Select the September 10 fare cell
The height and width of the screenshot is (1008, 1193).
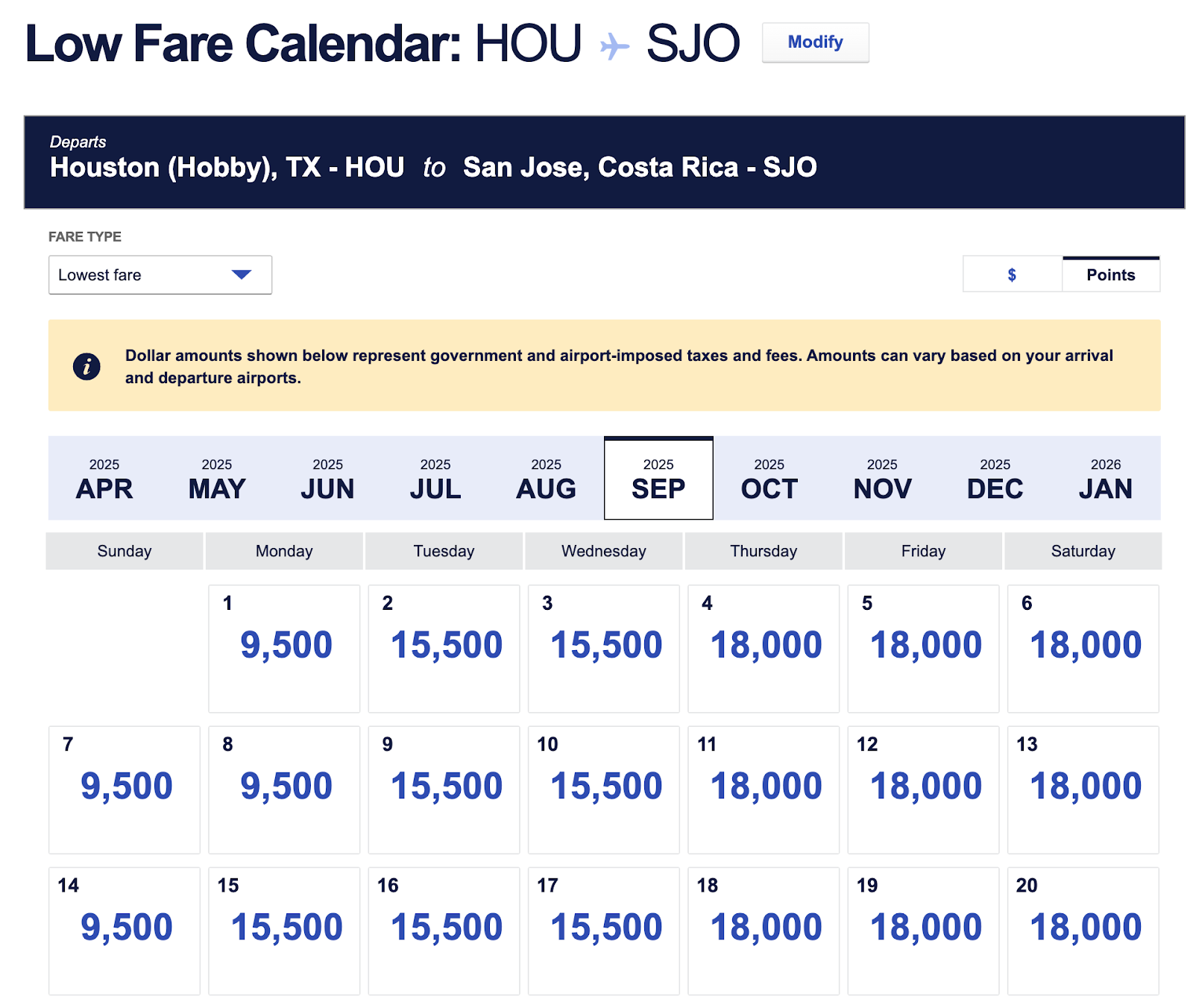pos(605,788)
